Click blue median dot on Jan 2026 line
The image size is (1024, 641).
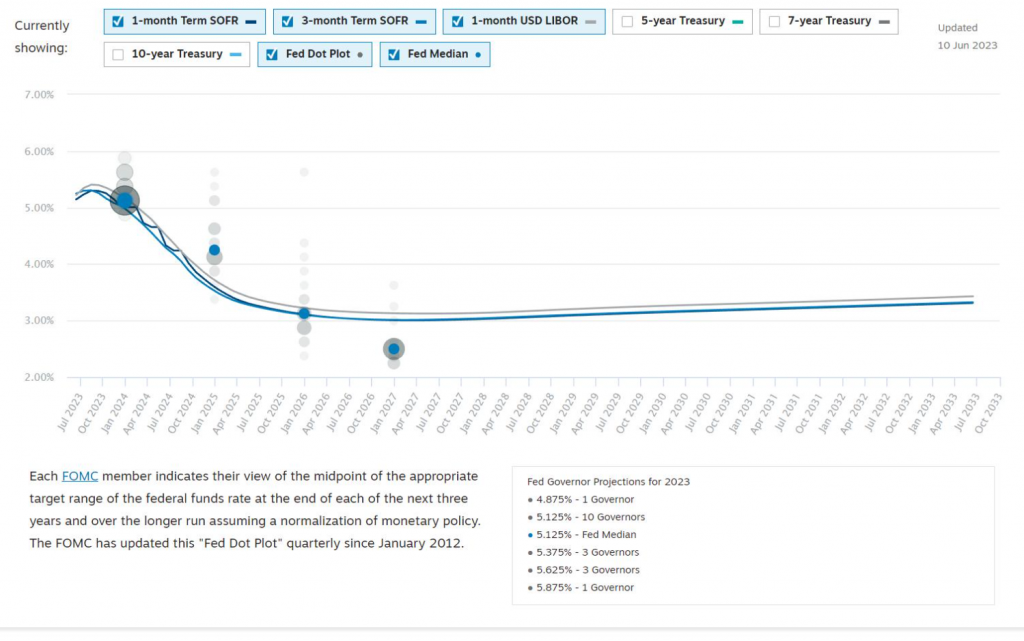point(304,314)
